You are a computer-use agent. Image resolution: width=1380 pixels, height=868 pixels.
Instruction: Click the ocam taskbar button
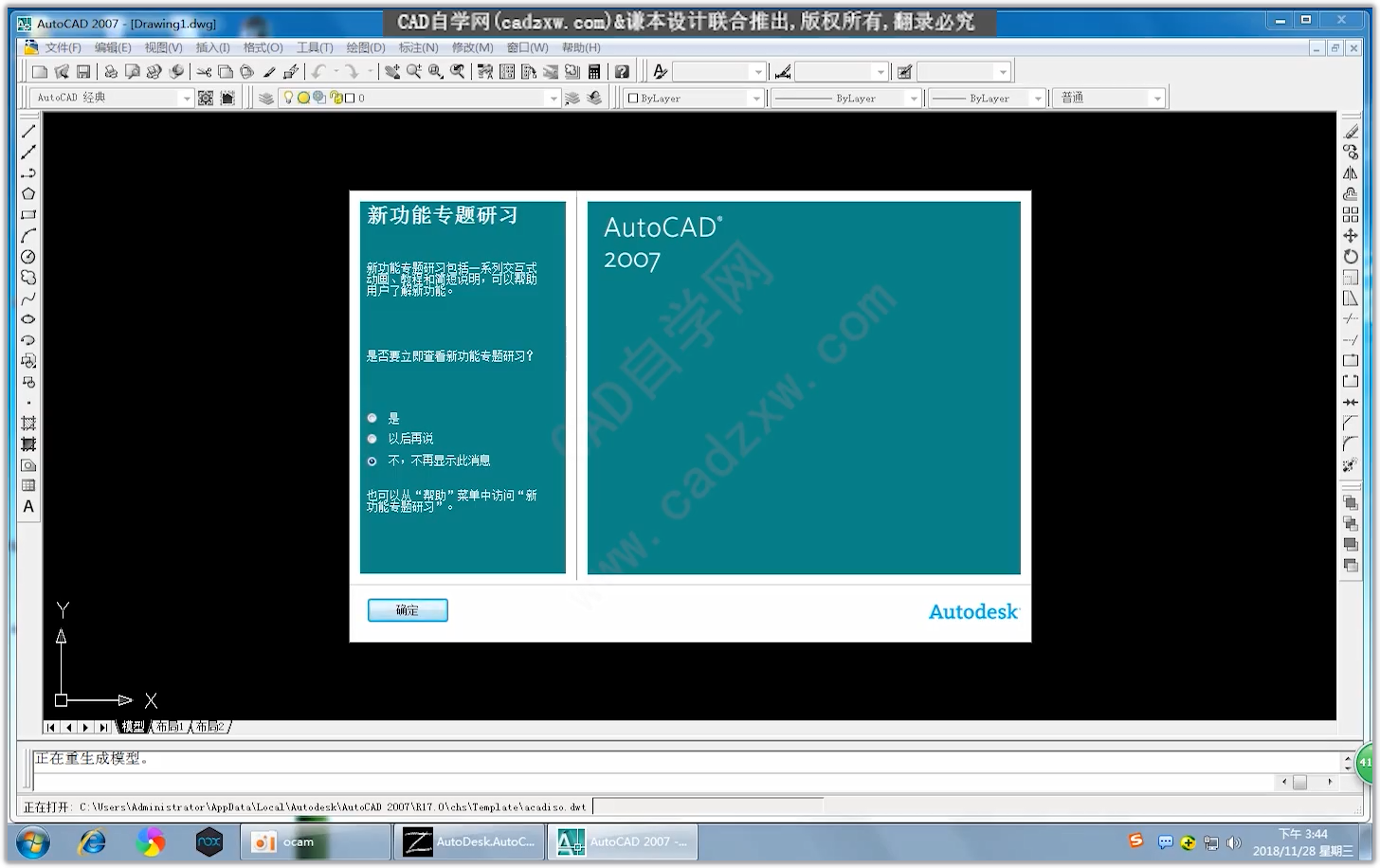315,841
